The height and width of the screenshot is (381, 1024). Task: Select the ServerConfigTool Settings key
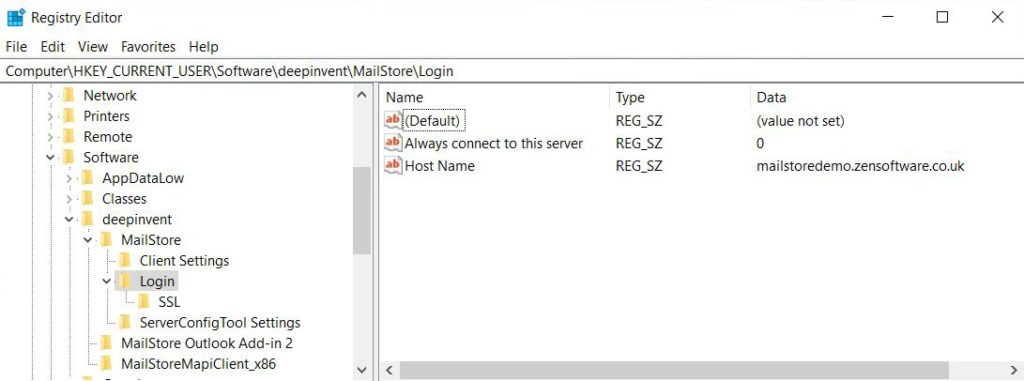[x=219, y=323]
